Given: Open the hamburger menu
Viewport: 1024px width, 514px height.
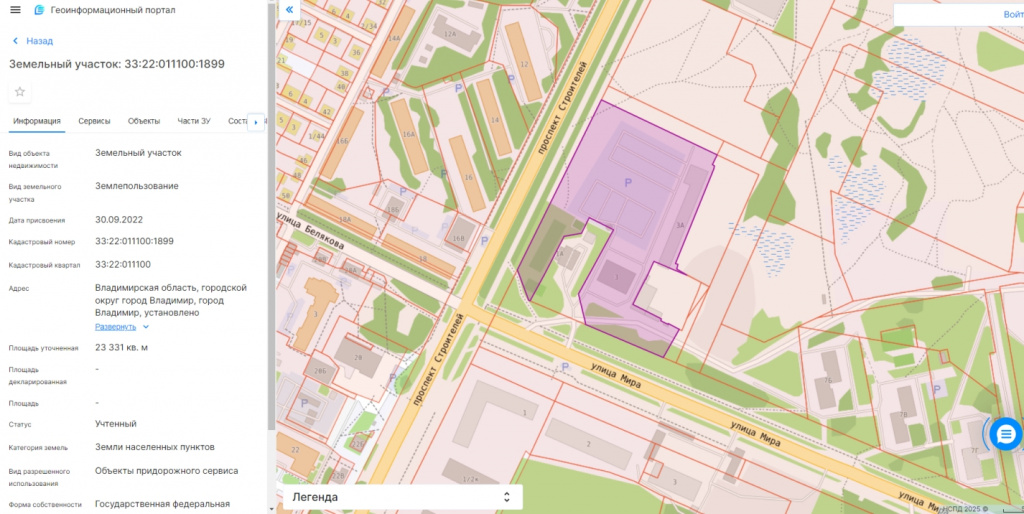Looking at the screenshot, I should tap(14, 10).
